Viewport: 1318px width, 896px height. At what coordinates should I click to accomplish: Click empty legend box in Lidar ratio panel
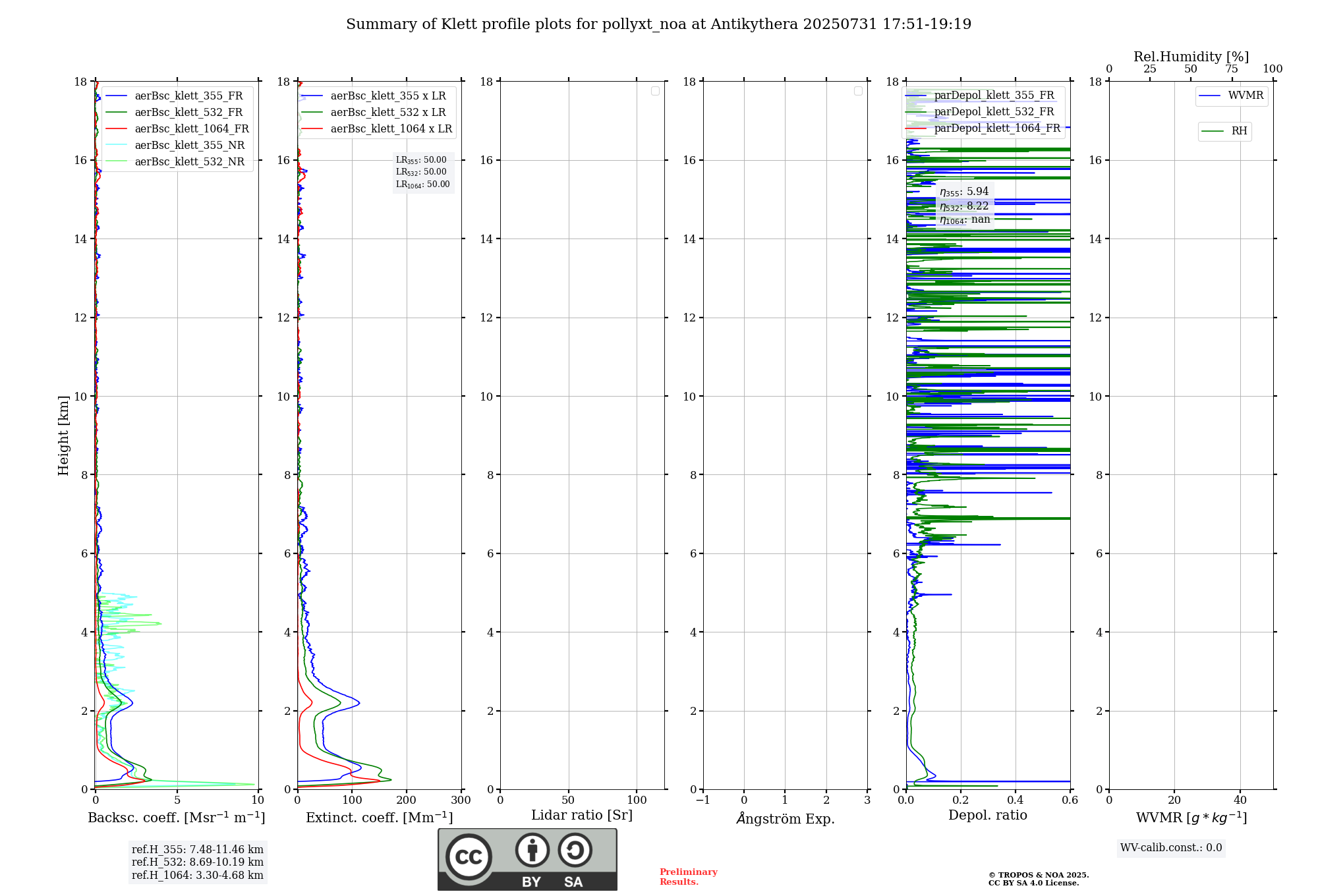655,91
